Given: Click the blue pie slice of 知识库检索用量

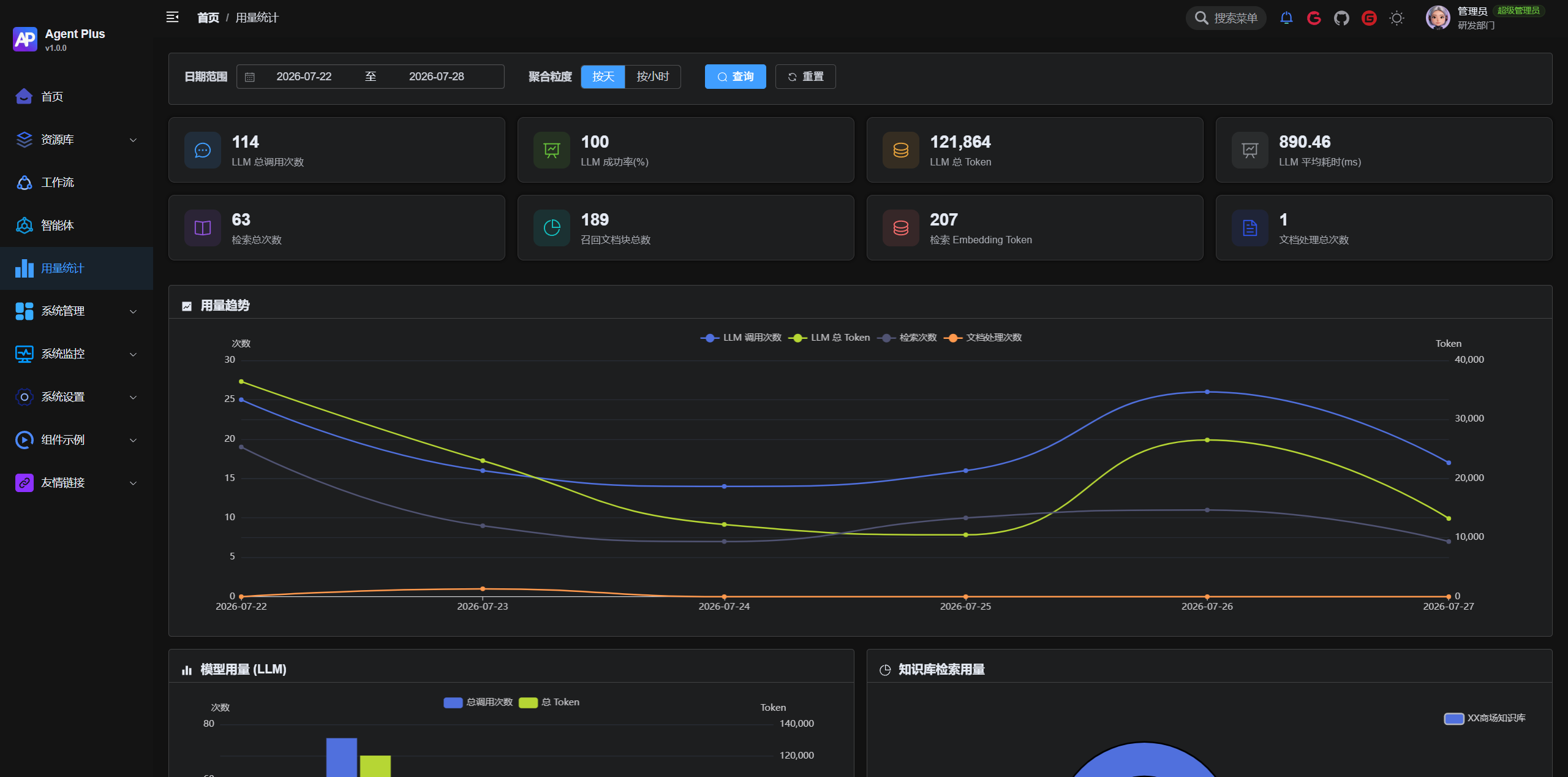Looking at the screenshot, I should click(x=1144, y=760).
